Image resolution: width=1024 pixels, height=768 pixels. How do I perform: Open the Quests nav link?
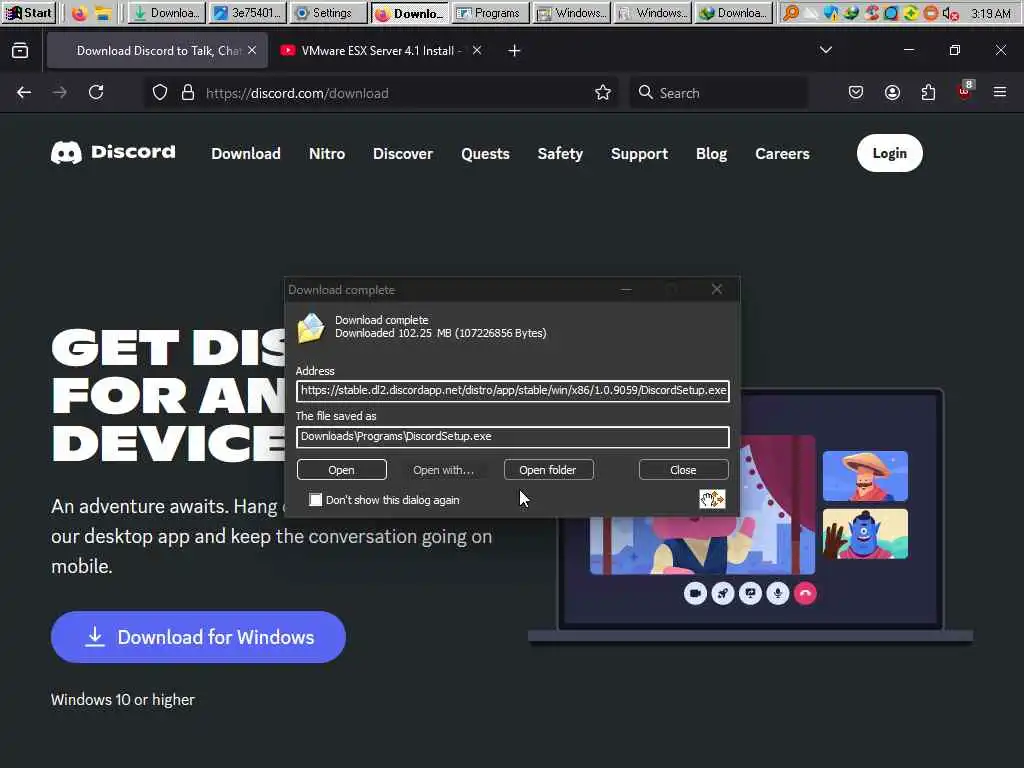(485, 154)
